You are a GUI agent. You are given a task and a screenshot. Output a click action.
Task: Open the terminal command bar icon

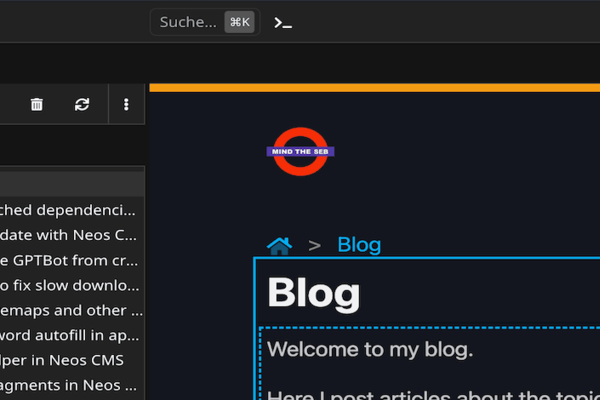tap(283, 23)
